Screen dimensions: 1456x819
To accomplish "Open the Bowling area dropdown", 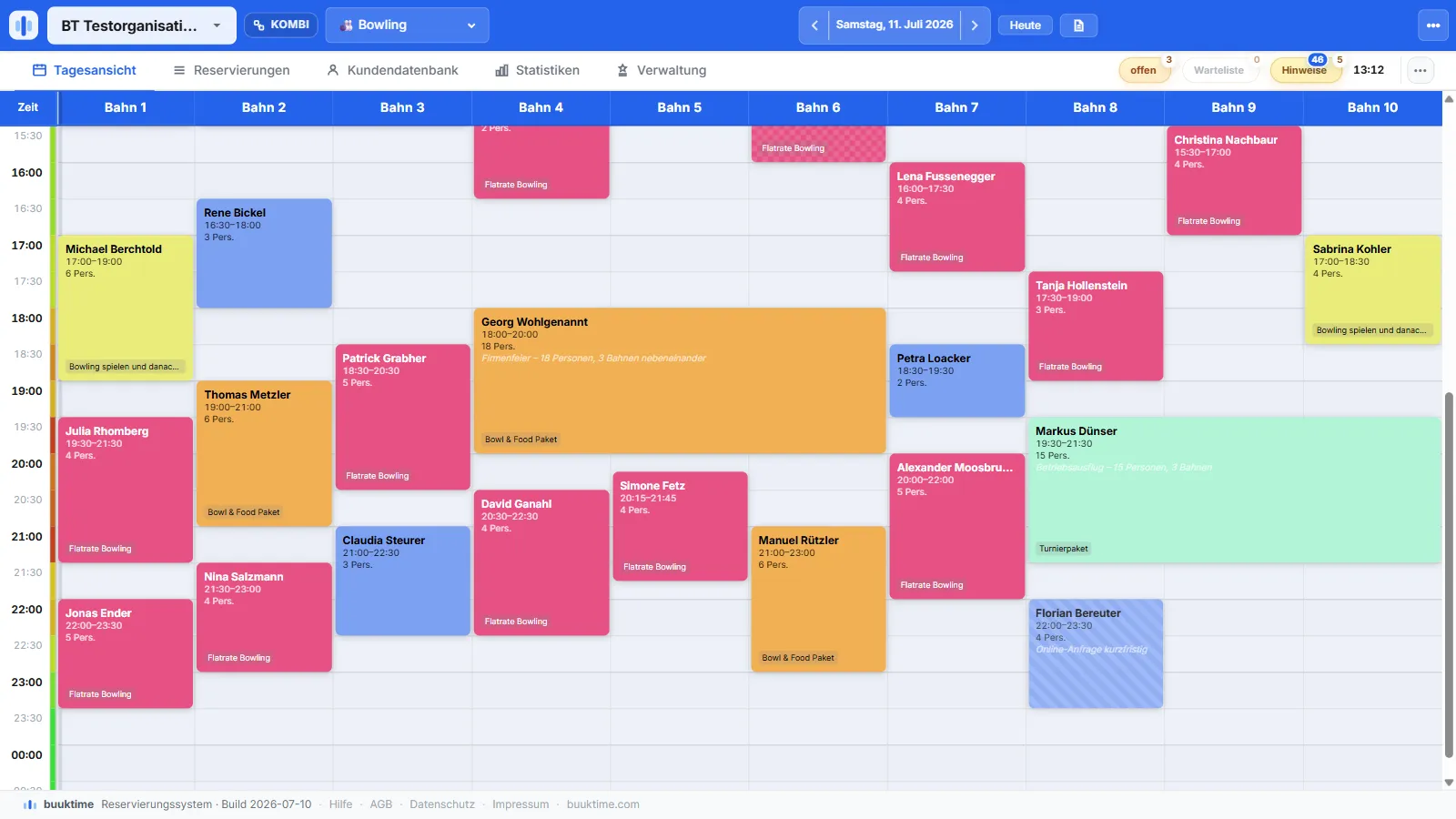I will pyautogui.click(x=407, y=25).
